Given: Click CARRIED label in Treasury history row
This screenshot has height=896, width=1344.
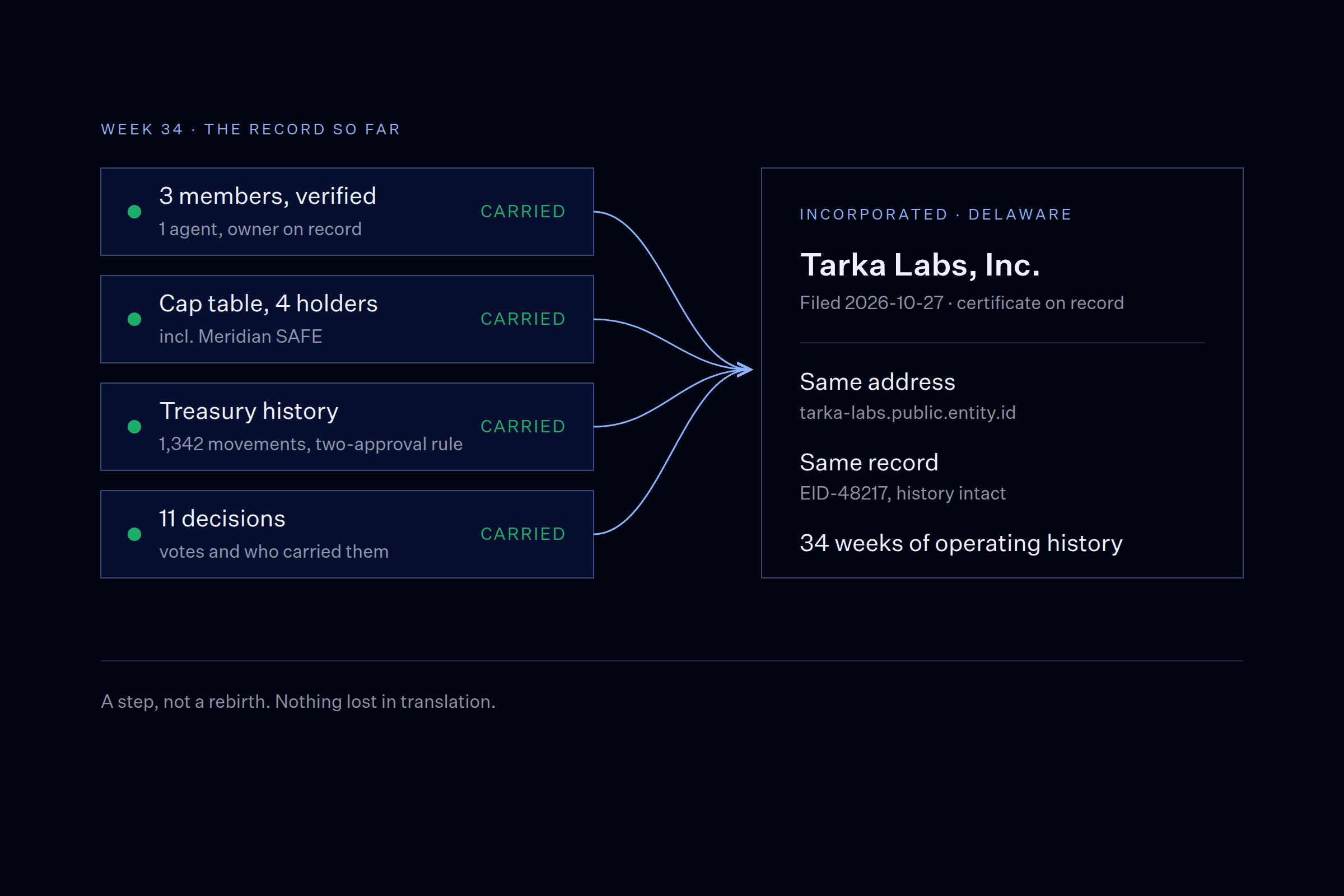Looking at the screenshot, I should (523, 426).
